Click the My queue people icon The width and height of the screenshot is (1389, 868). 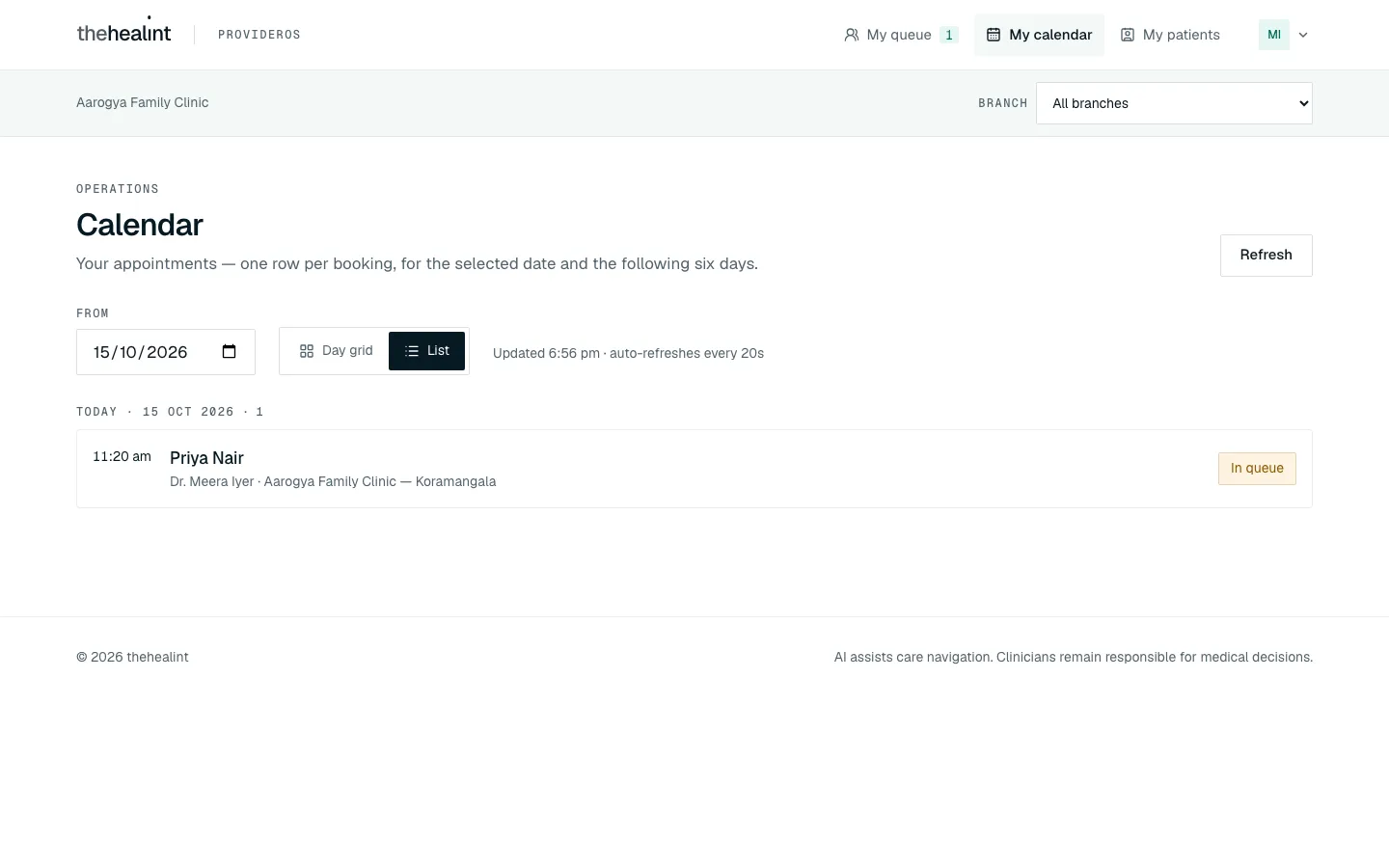pyautogui.click(x=852, y=35)
